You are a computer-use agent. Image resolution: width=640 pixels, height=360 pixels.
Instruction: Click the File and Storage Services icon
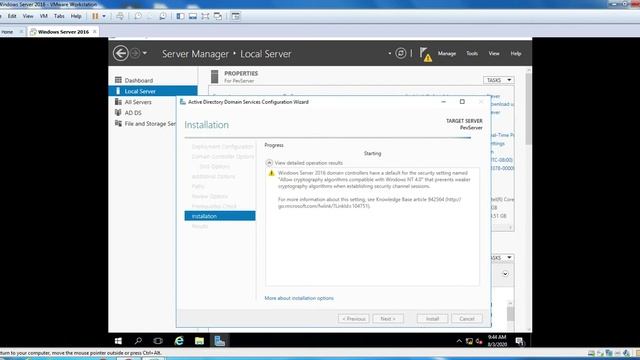[x=118, y=123]
